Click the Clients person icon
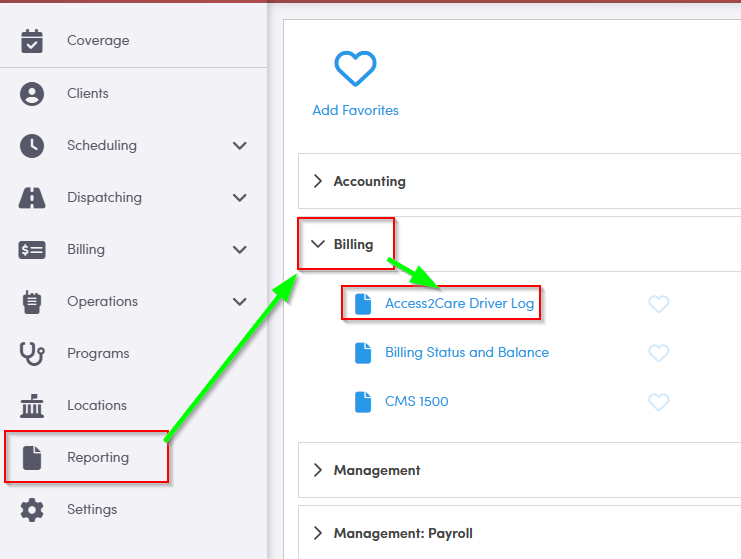Viewport: 741px width, 559px height. tap(32, 94)
